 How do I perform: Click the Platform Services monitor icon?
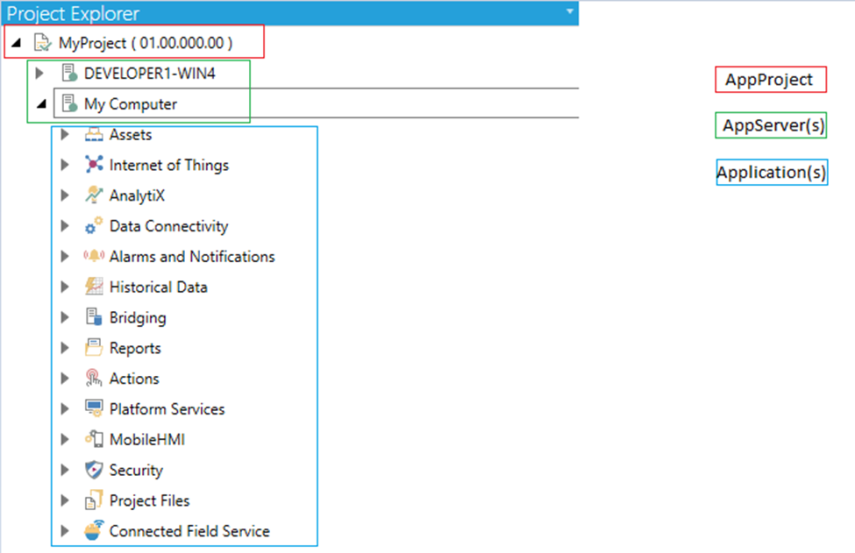pyautogui.click(x=93, y=409)
